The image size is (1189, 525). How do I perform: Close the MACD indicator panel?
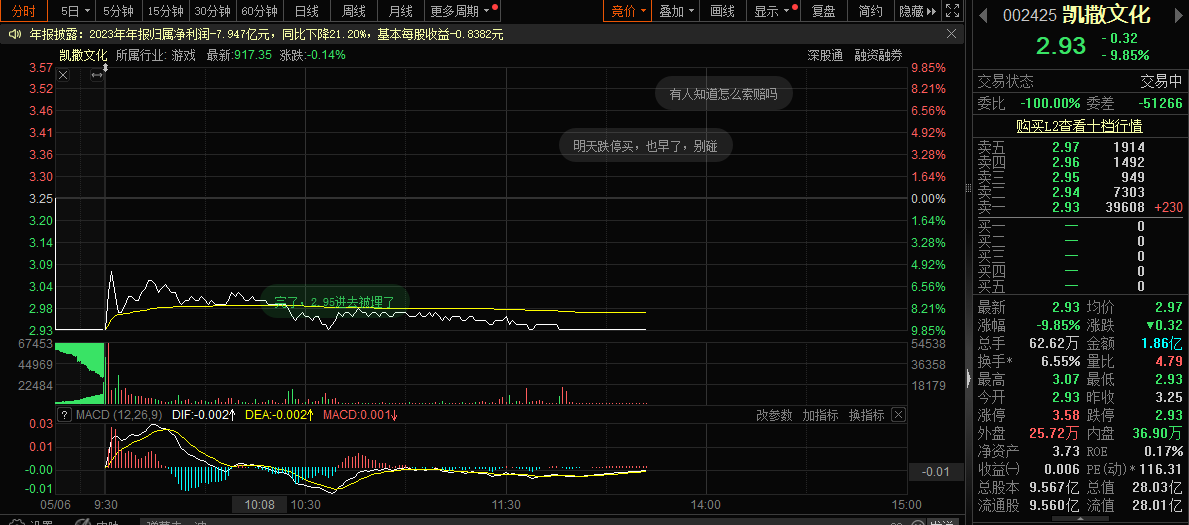coord(898,415)
